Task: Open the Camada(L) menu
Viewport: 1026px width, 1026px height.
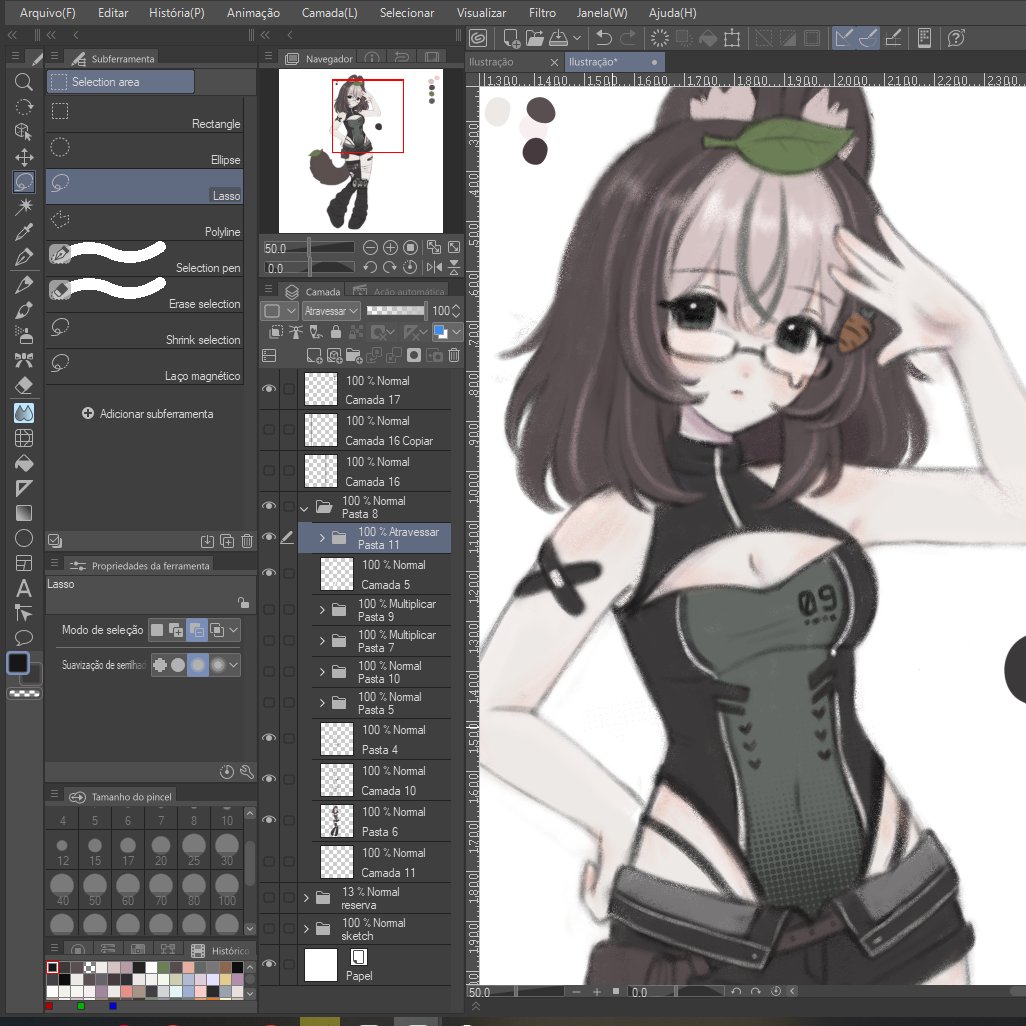Action: pyautogui.click(x=329, y=12)
